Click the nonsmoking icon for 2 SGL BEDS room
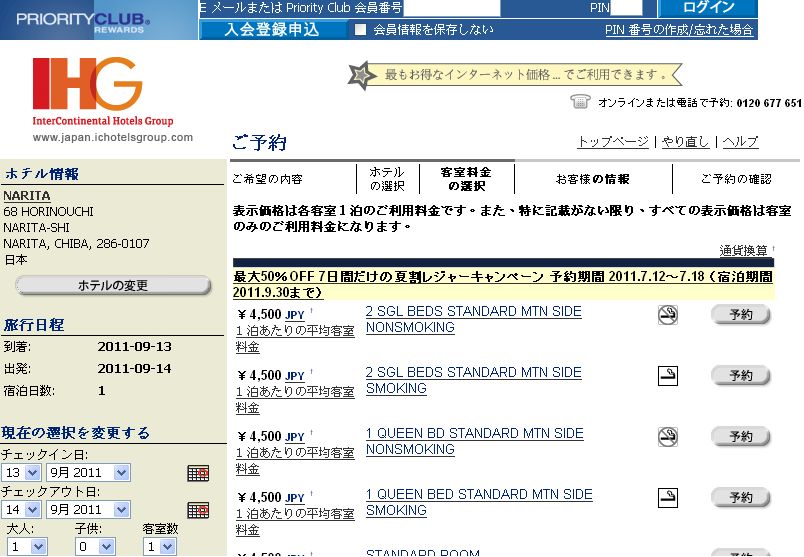Image resolution: width=804 pixels, height=557 pixels. [x=668, y=314]
